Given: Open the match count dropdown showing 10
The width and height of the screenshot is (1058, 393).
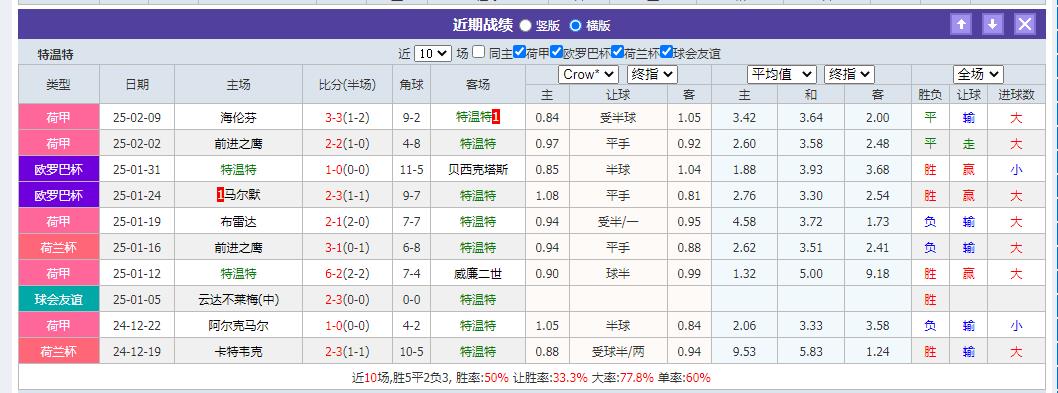Looking at the screenshot, I should click(433, 53).
